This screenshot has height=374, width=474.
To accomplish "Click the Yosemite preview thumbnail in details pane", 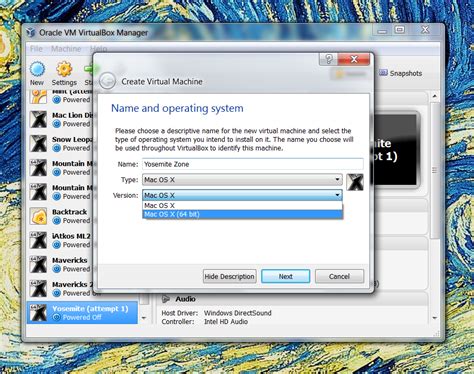I will pos(395,150).
